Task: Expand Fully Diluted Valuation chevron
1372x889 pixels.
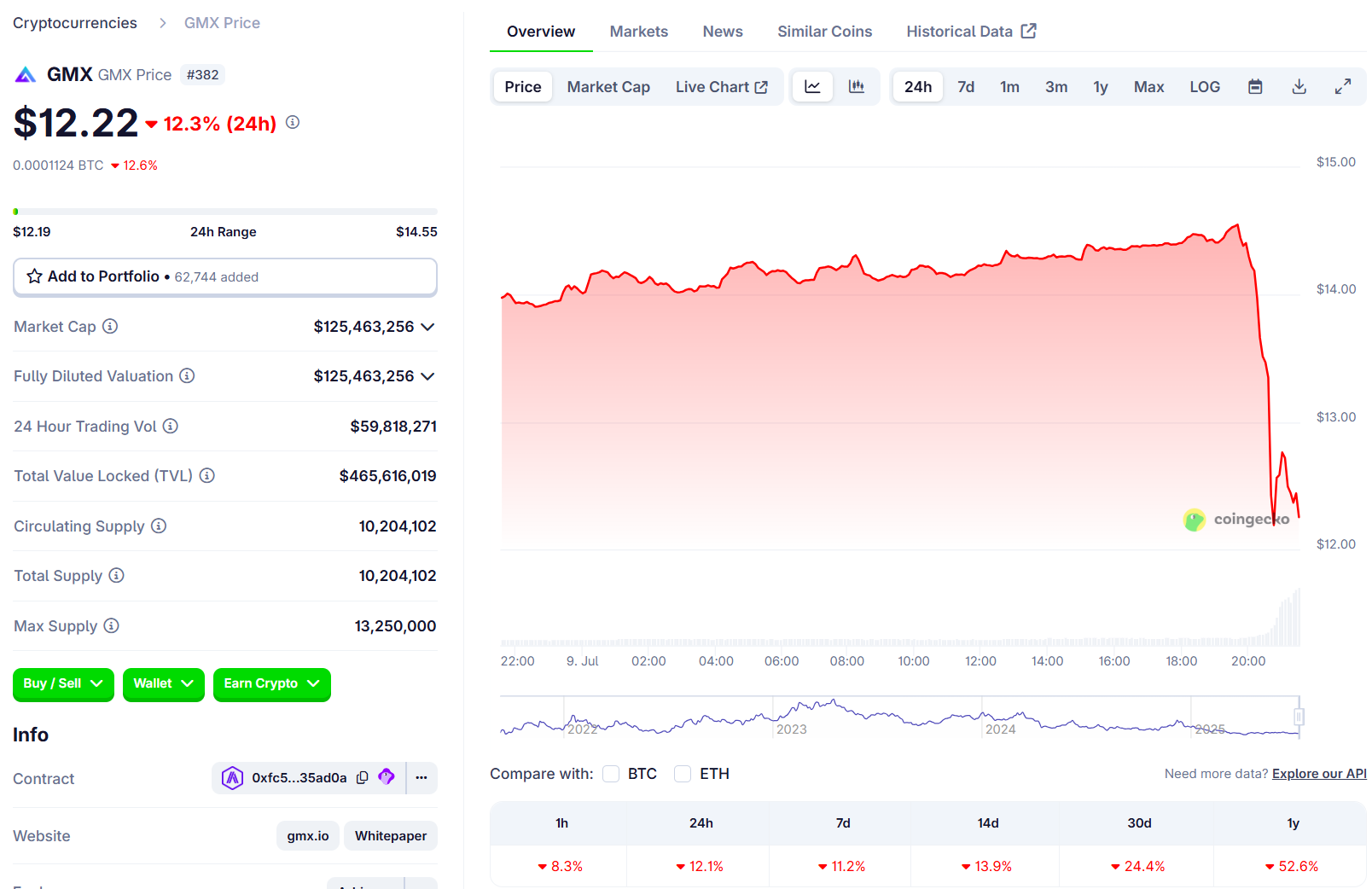Action: click(x=427, y=376)
